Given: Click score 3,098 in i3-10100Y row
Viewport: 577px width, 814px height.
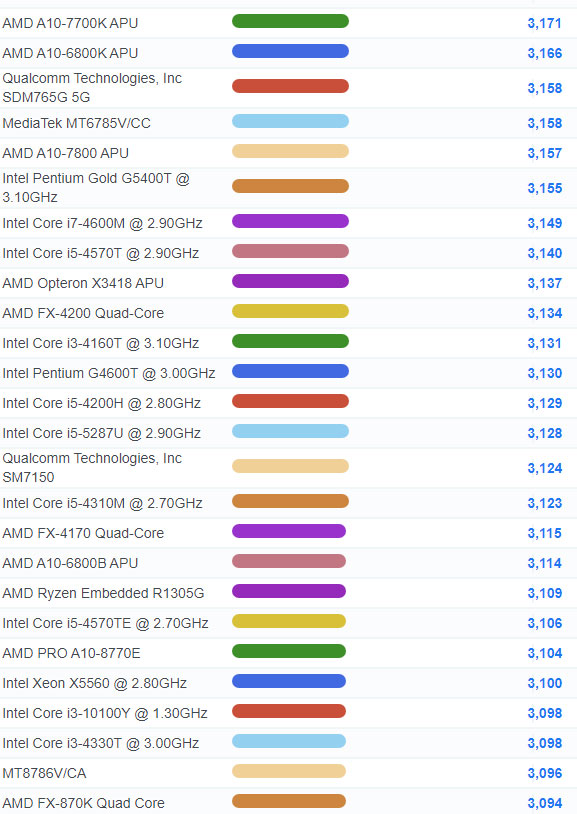Looking at the screenshot, I should click(544, 714).
